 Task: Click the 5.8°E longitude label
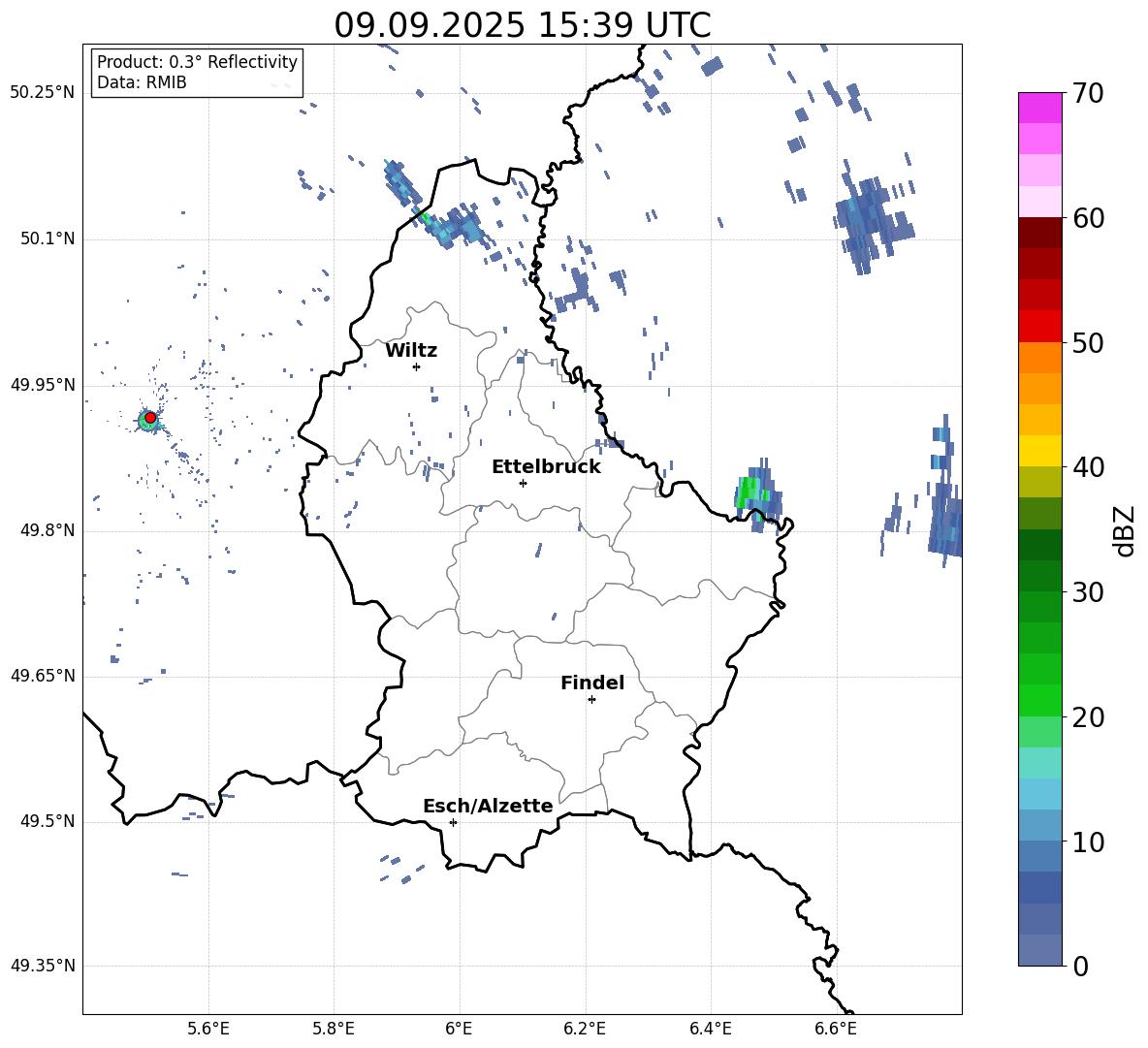[334, 1029]
